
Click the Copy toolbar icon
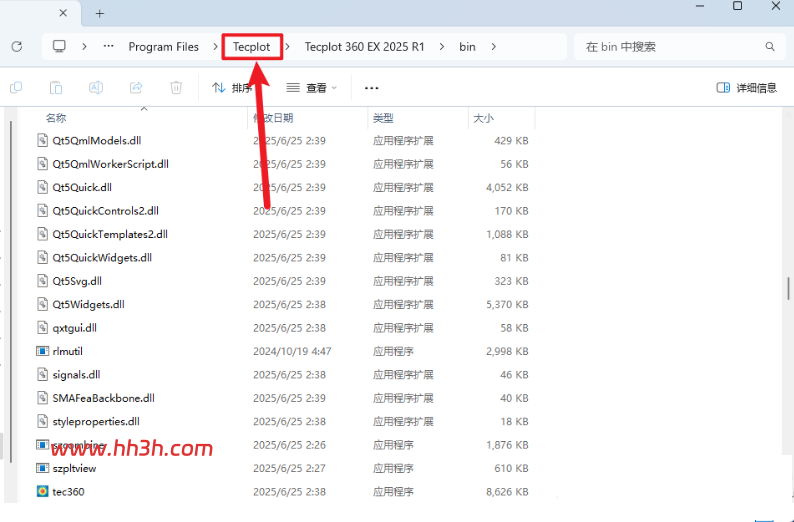(x=16, y=88)
